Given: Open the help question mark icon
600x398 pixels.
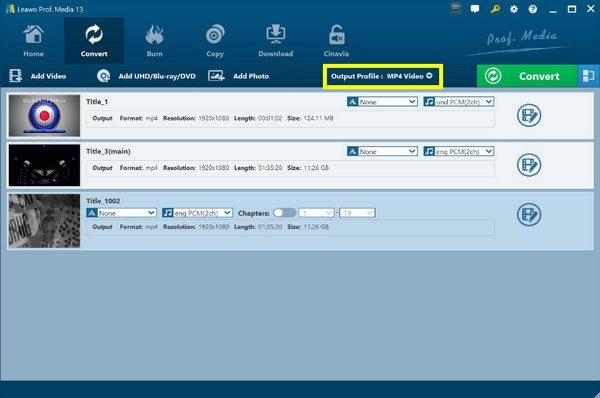Looking at the screenshot, I should click(533, 9).
